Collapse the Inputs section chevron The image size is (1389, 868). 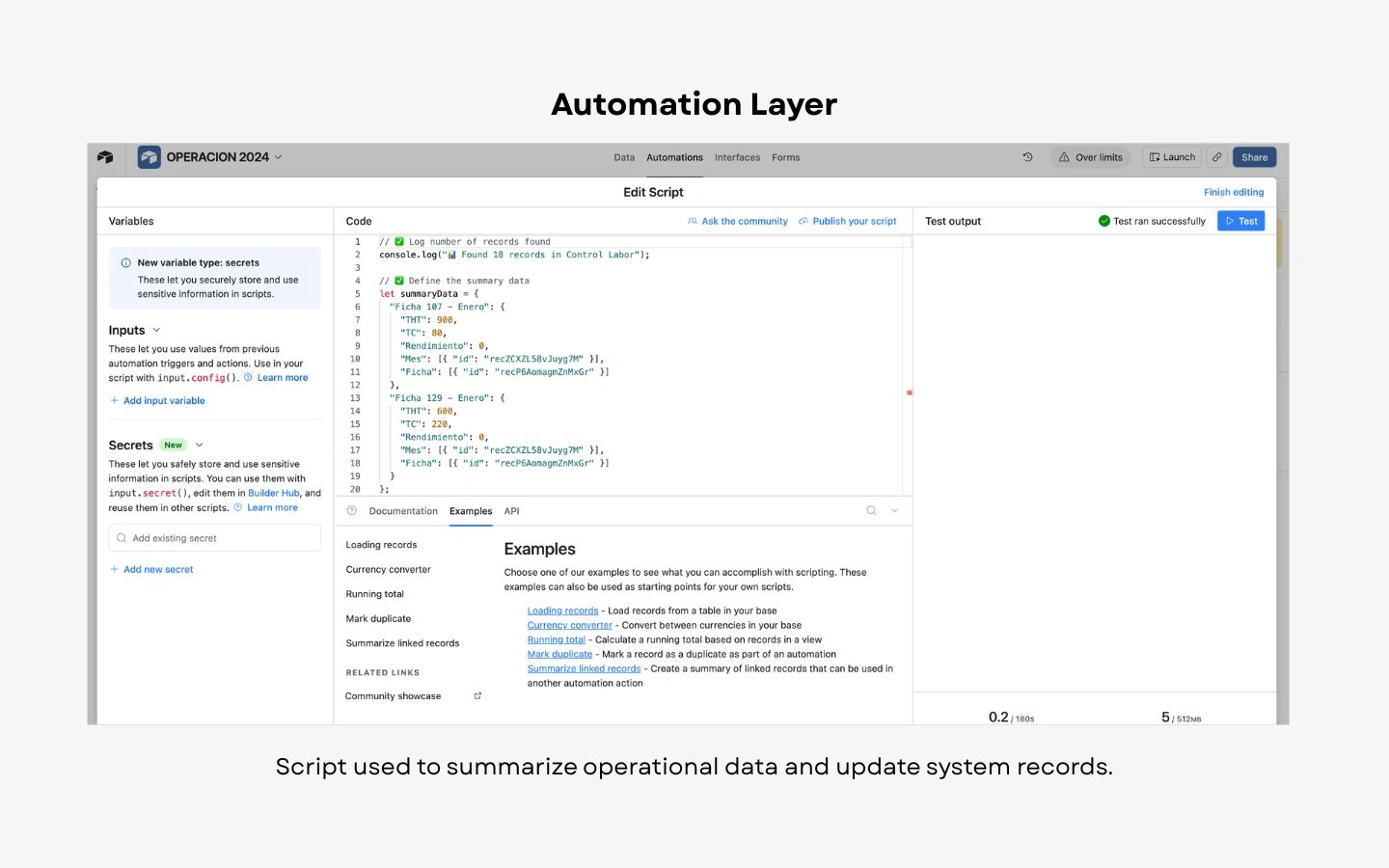[x=156, y=330]
